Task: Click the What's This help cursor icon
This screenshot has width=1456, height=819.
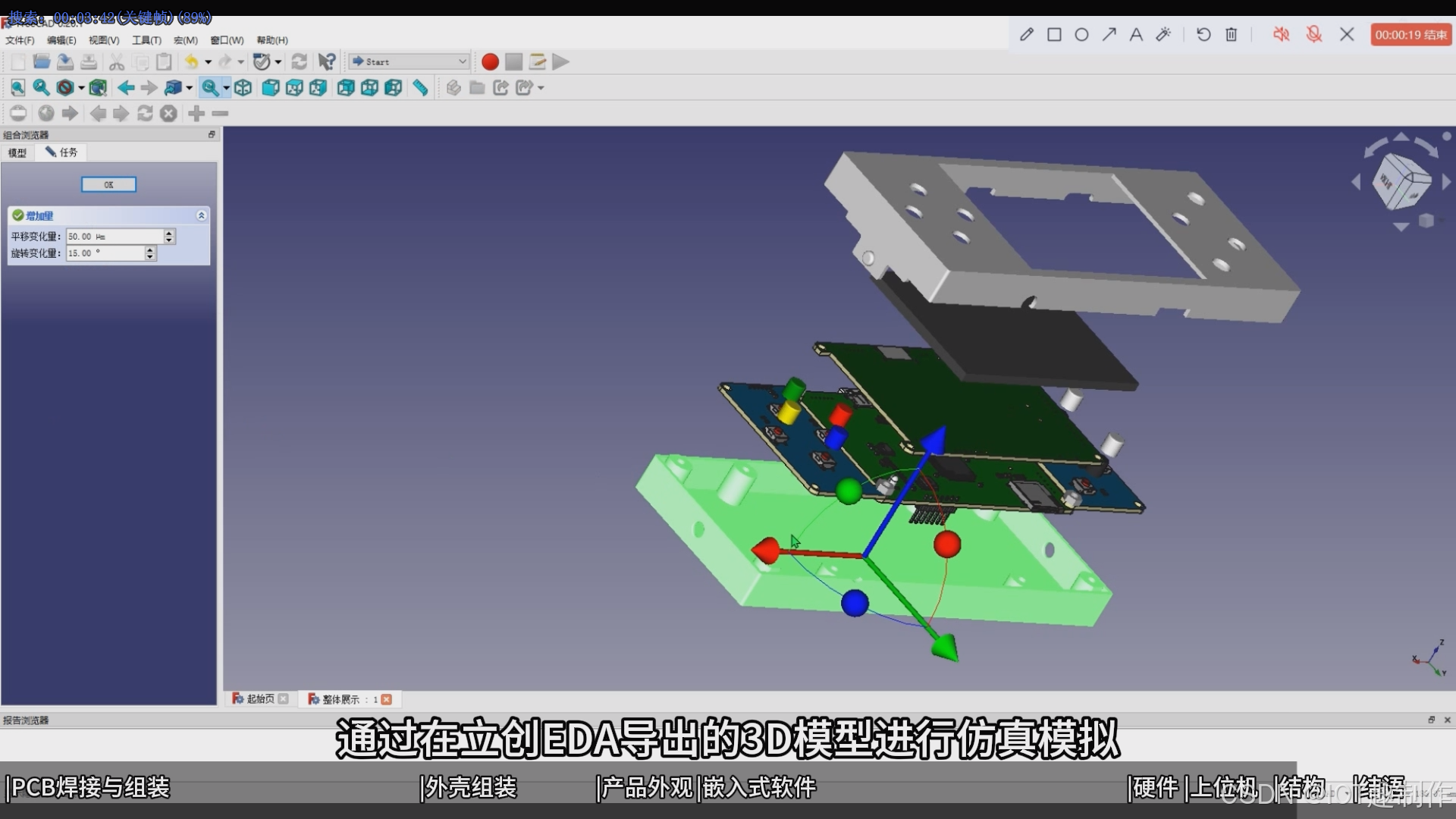Action: click(x=326, y=62)
